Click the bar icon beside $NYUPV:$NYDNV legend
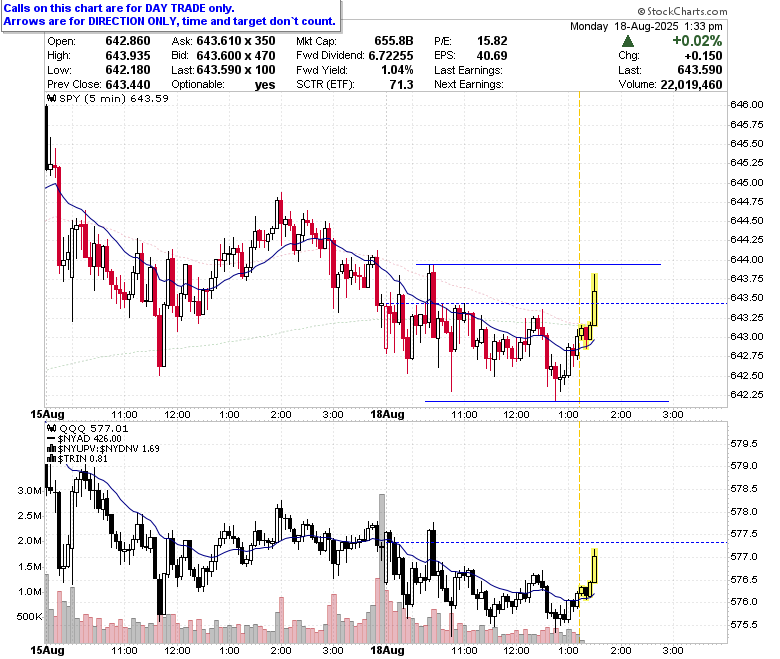This screenshot has height=659, width=780. 51,449
